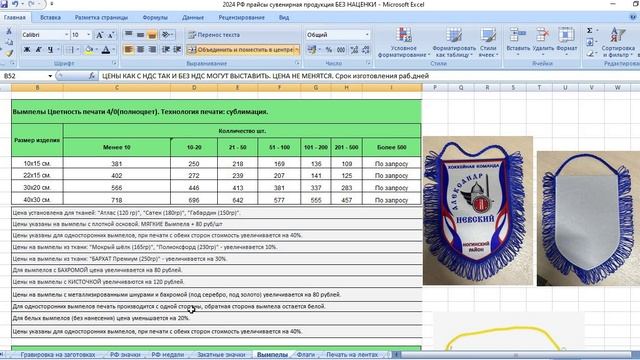Toggle Перенос текста wrap text
The image size is (640, 360).
(214, 35)
